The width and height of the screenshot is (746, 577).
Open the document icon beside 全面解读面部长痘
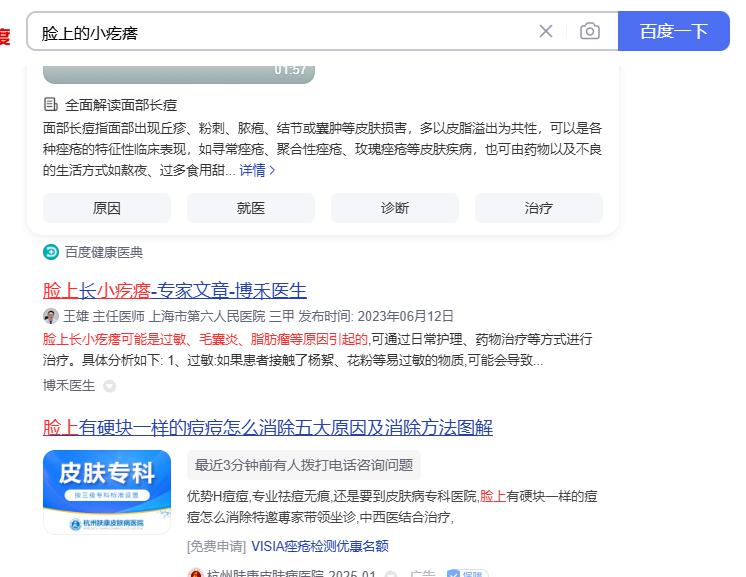[x=50, y=104]
